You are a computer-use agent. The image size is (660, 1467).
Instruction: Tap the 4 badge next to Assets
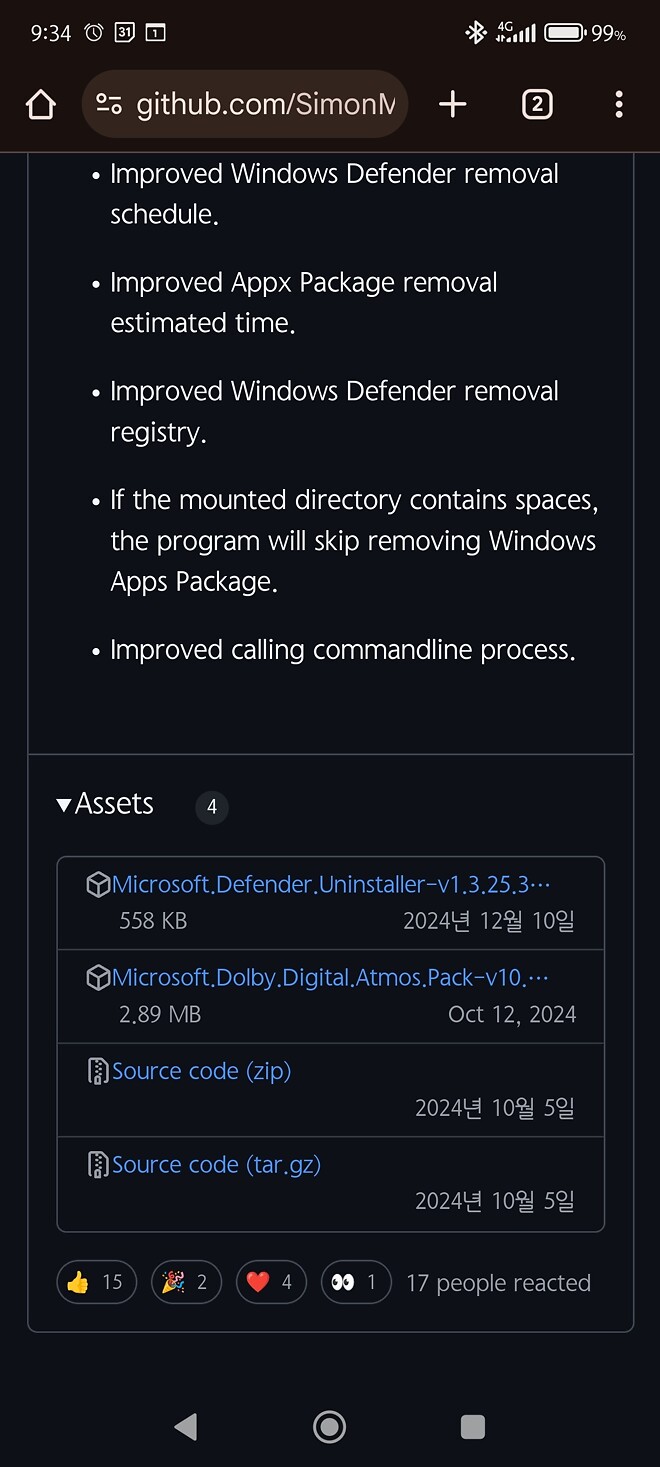[211, 807]
